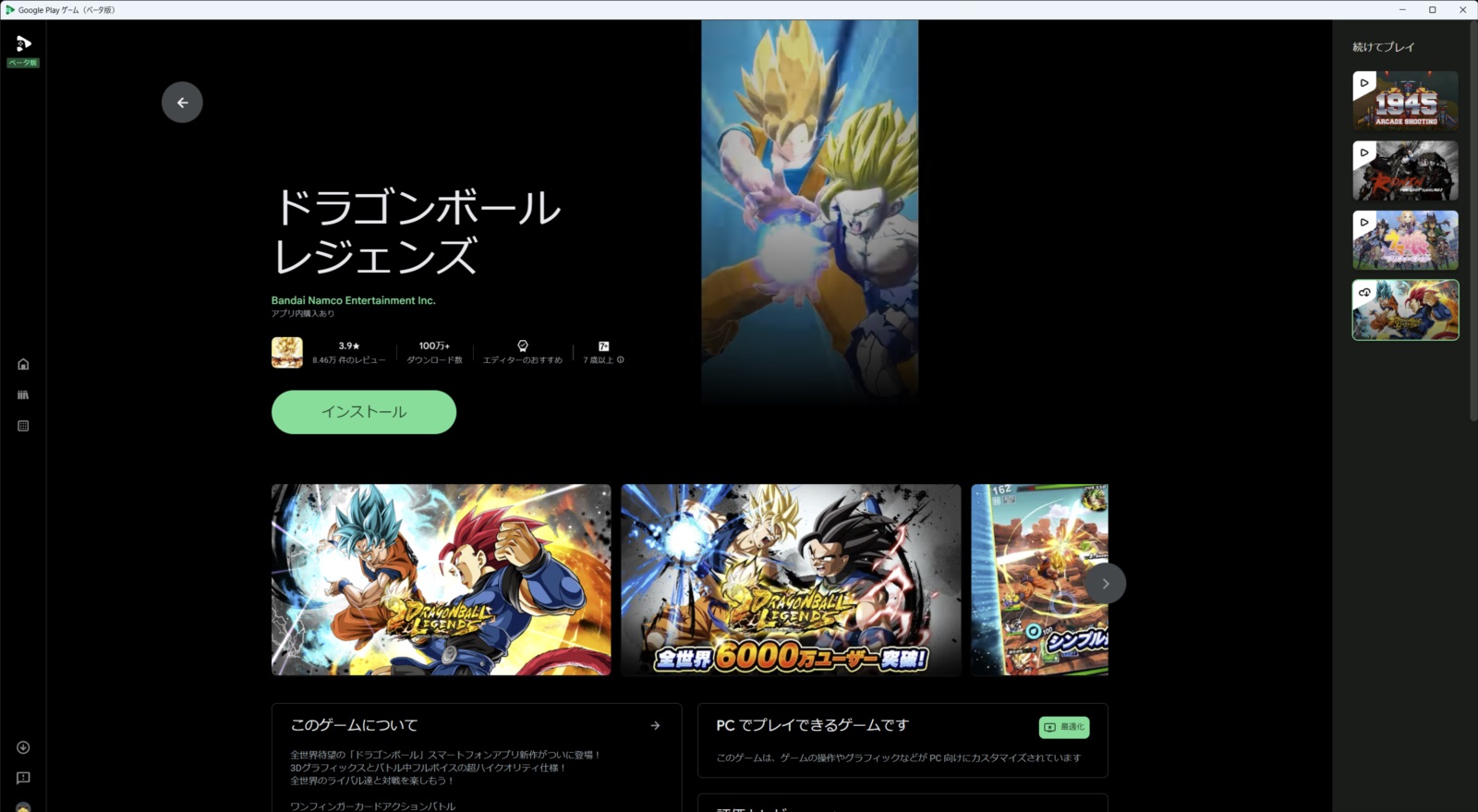Screen dimensions: 1478x812
Task: Click the Dragon Ball Legends app icon
Action: point(287,353)
